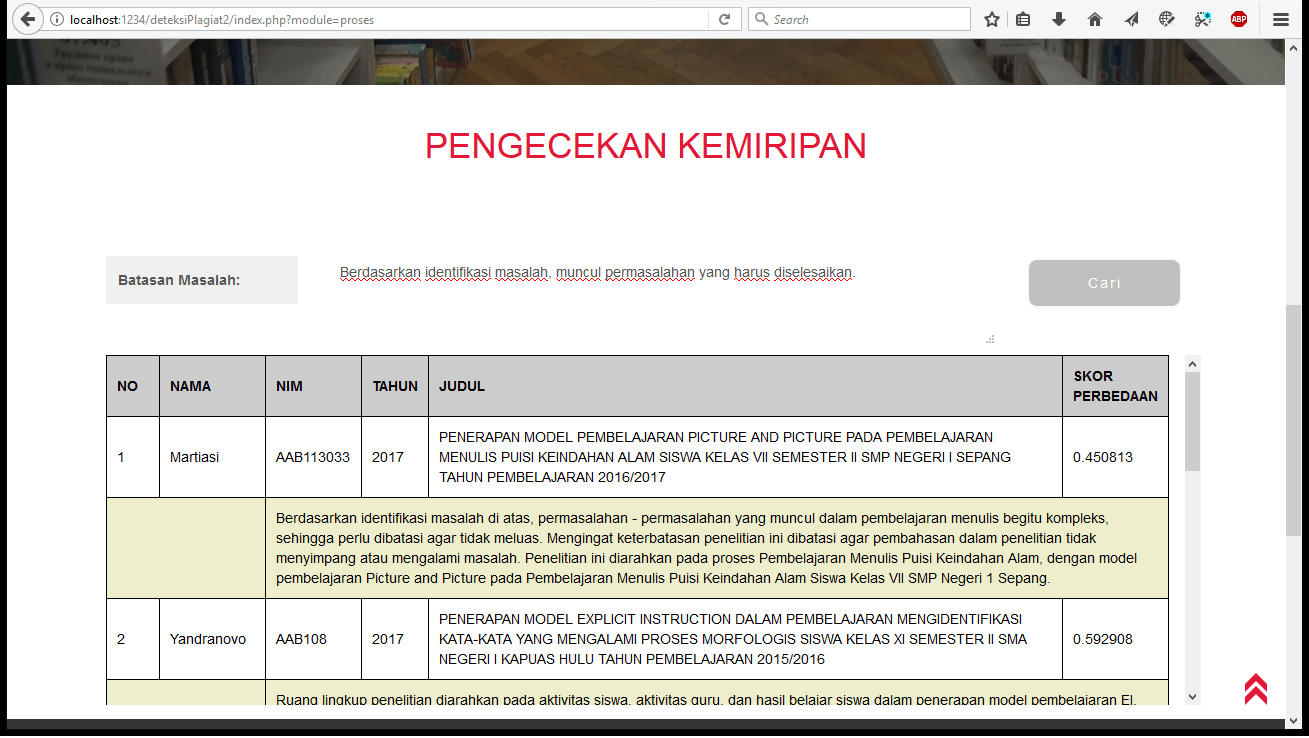Open the Adblock Plus extension icon
Screen dimensions: 1309x738
pyautogui.click(x=1239, y=19)
